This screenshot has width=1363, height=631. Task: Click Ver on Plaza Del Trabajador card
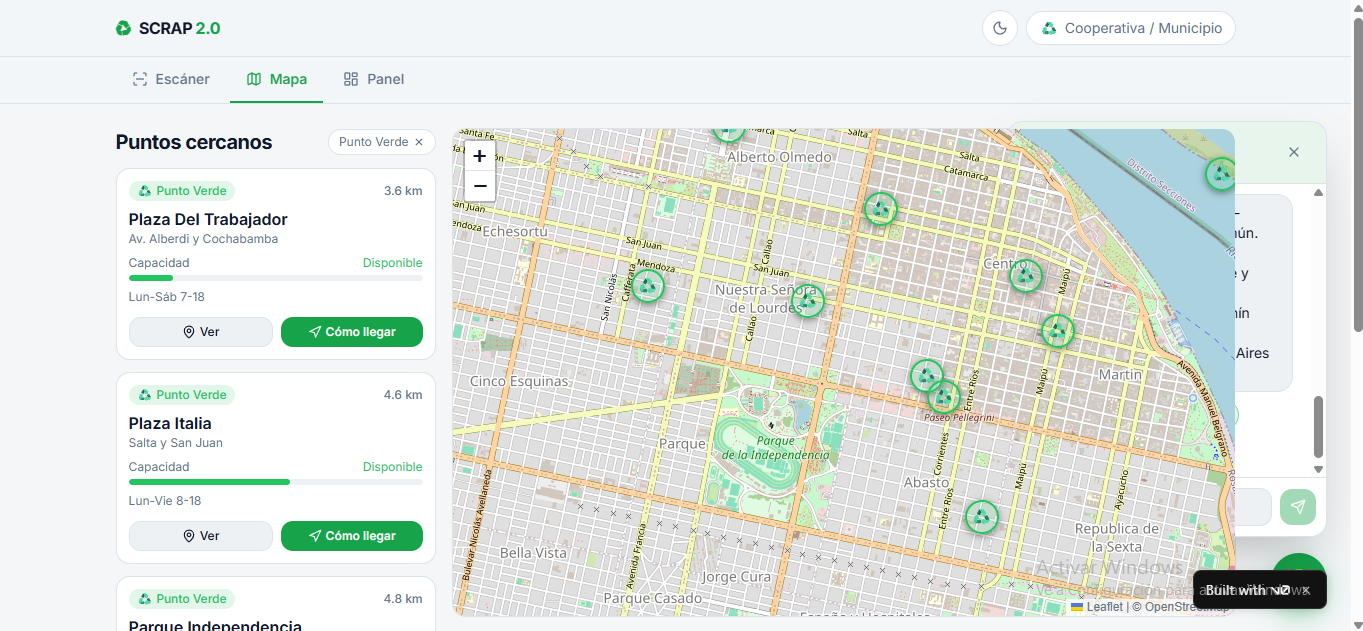point(201,332)
